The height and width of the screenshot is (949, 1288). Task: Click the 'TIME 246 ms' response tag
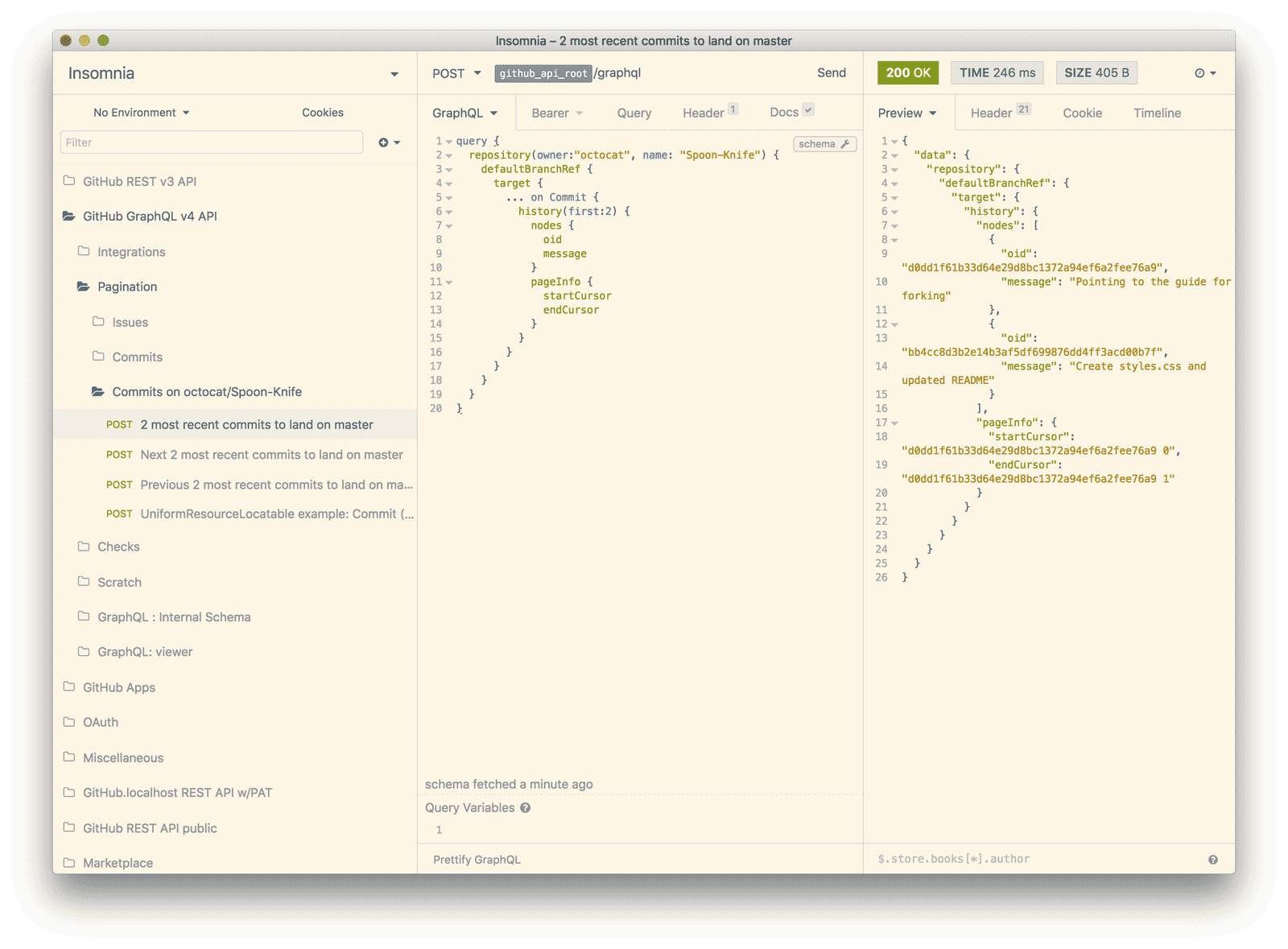(997, 73)
